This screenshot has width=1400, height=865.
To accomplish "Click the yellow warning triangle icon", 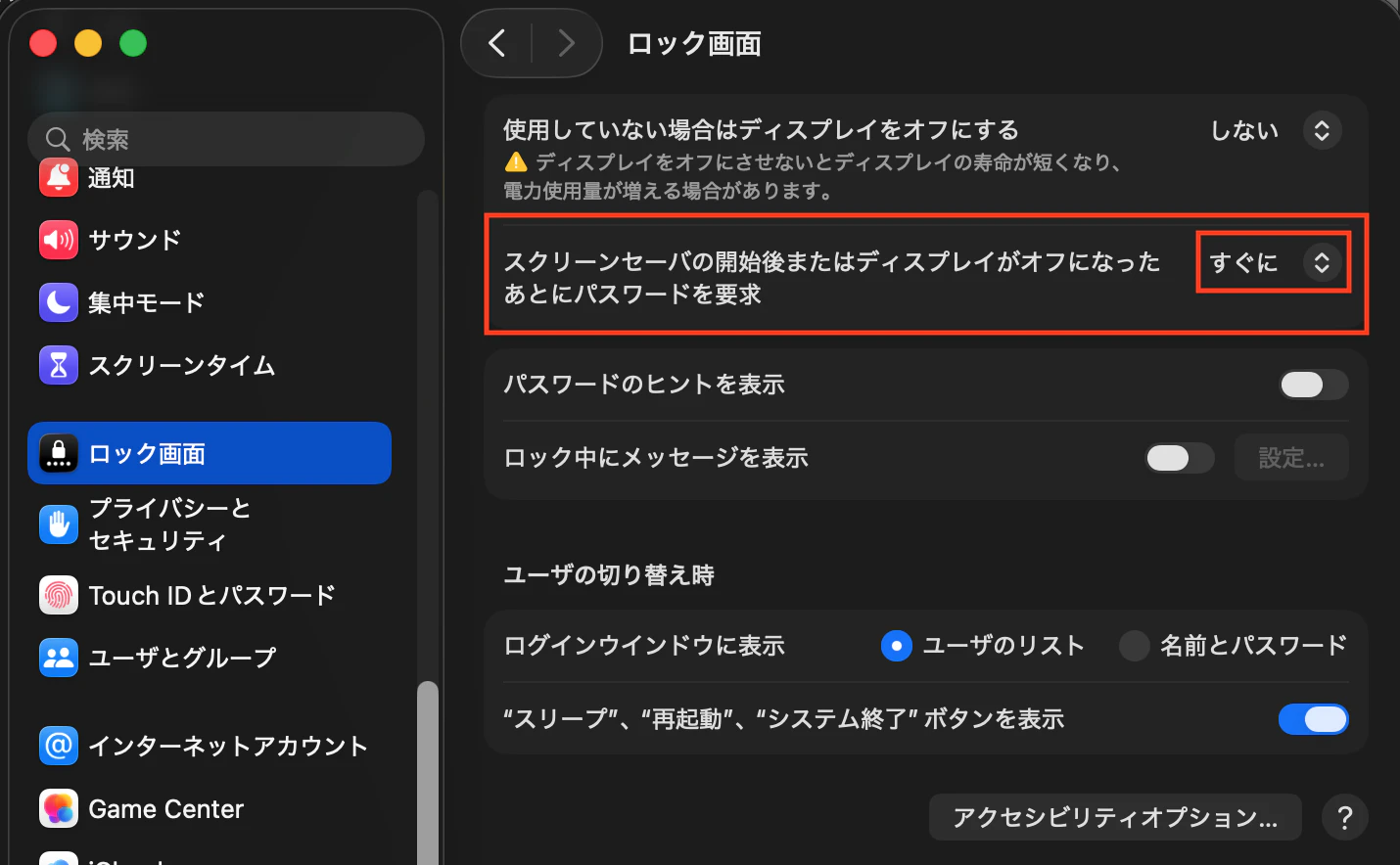I will 516,162.
